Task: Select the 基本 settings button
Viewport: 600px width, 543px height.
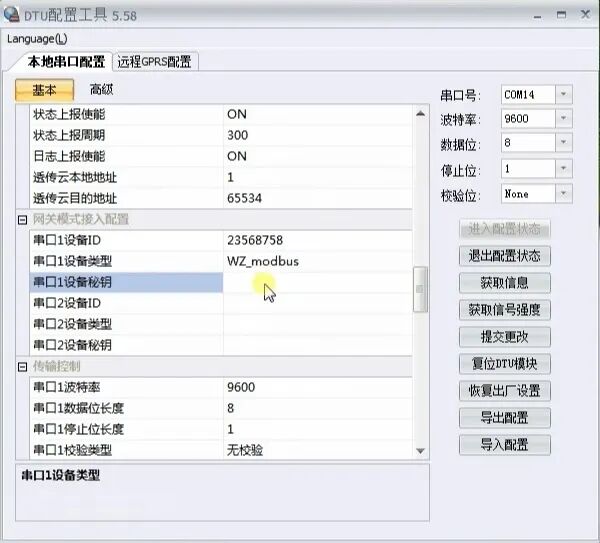Action: pos(44,90)
